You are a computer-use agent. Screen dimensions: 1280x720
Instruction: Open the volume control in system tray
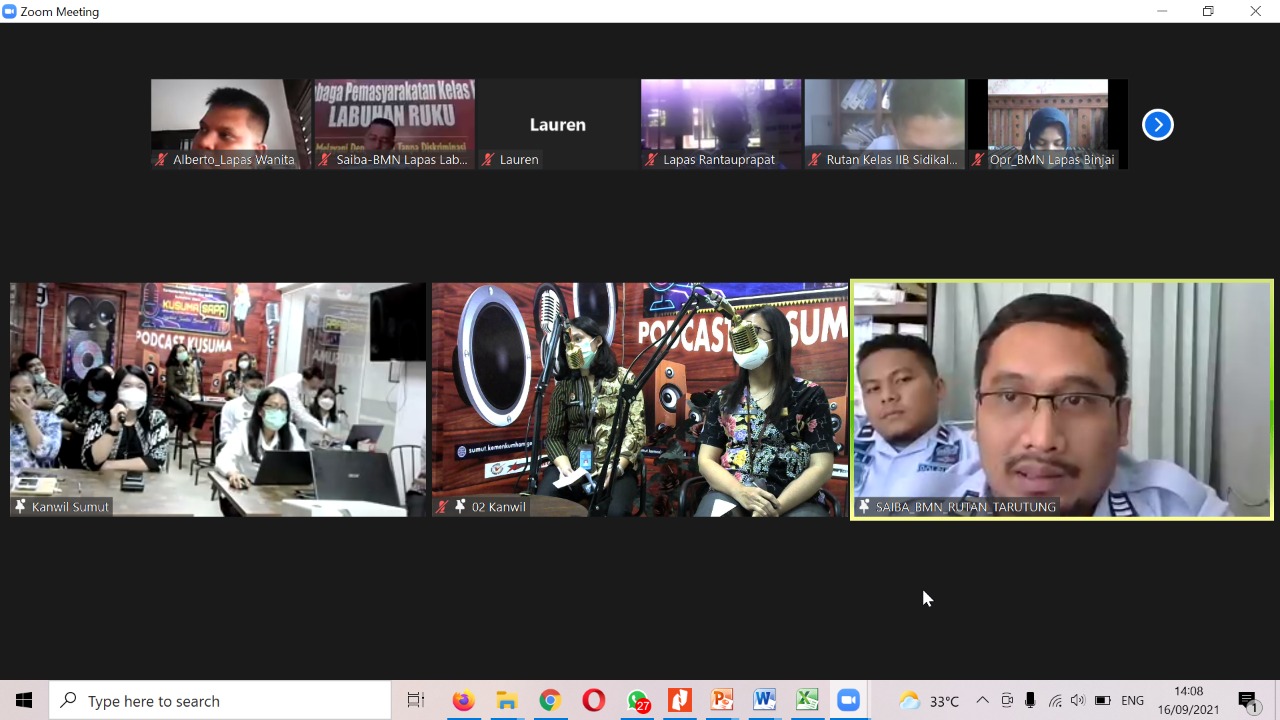click(x=1077, y=700)
